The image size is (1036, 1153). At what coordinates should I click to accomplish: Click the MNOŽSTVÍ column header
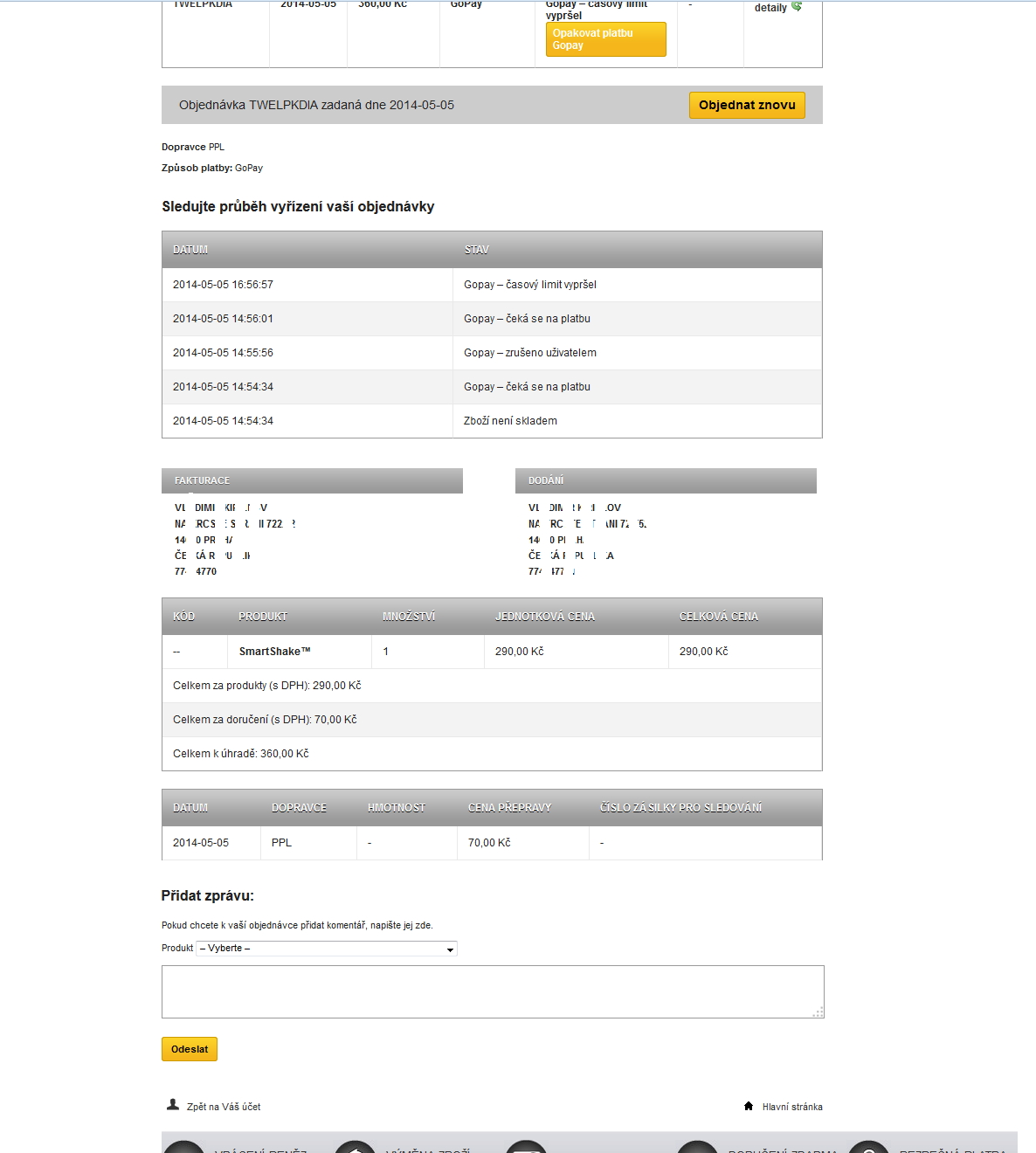[x=409, y=617]
